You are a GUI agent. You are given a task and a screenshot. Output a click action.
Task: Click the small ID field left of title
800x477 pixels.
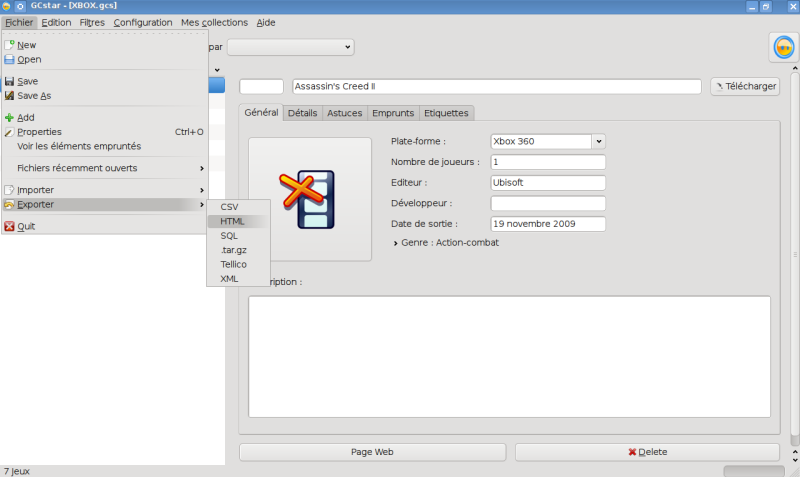pos(261,86)
